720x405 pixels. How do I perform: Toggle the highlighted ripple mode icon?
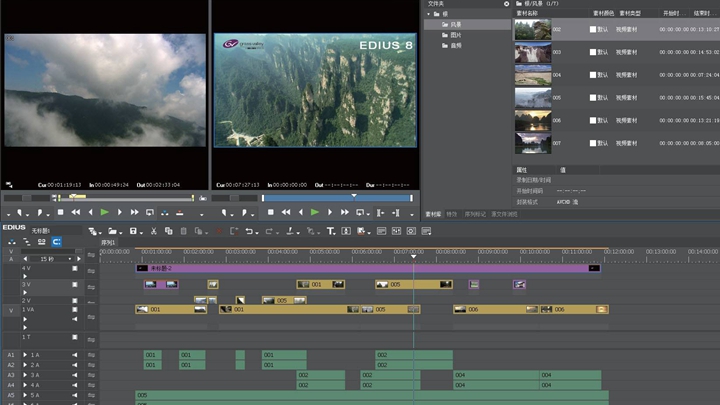[x=56, y=242]
